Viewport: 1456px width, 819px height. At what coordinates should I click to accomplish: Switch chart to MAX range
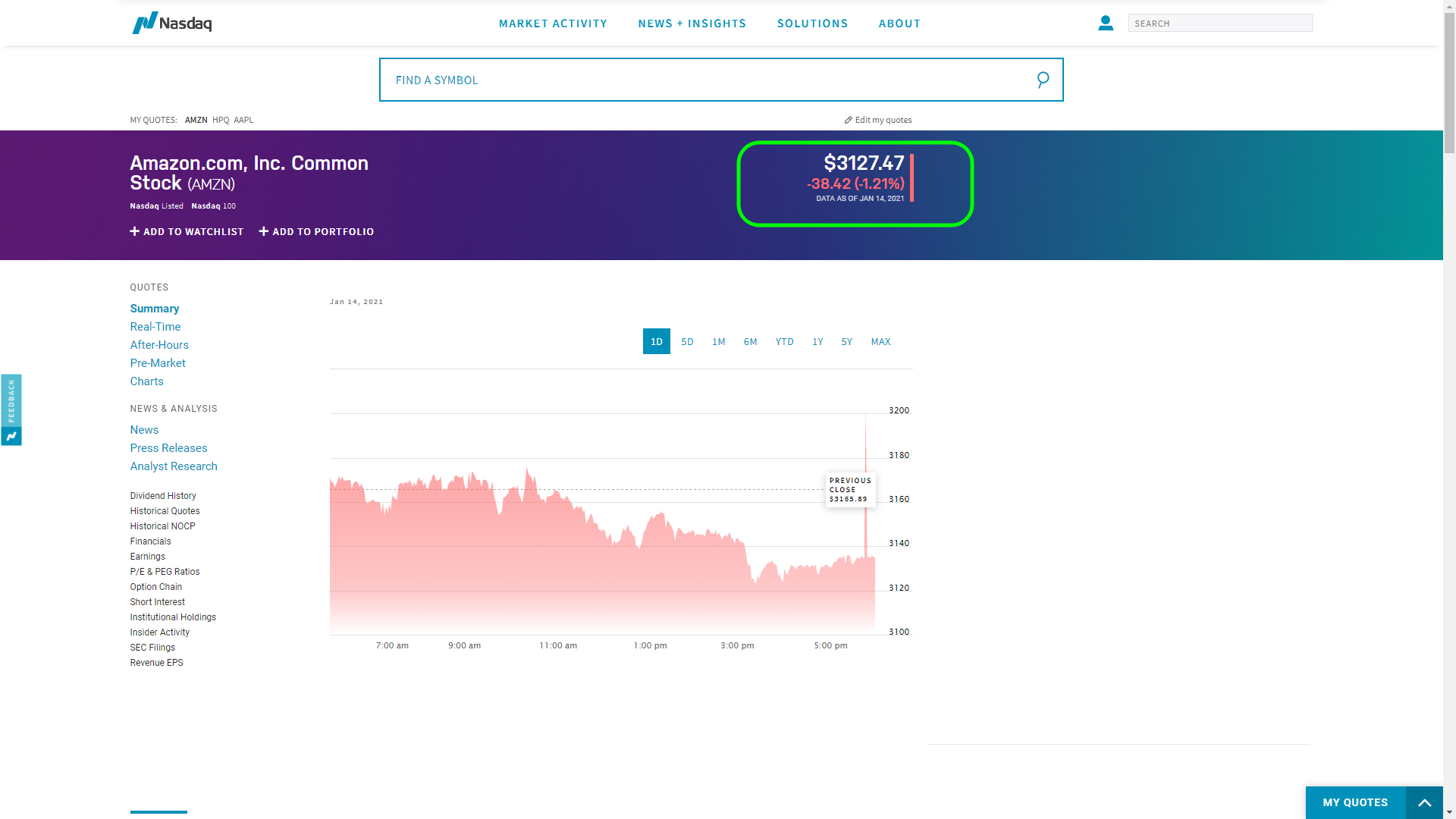880,342
